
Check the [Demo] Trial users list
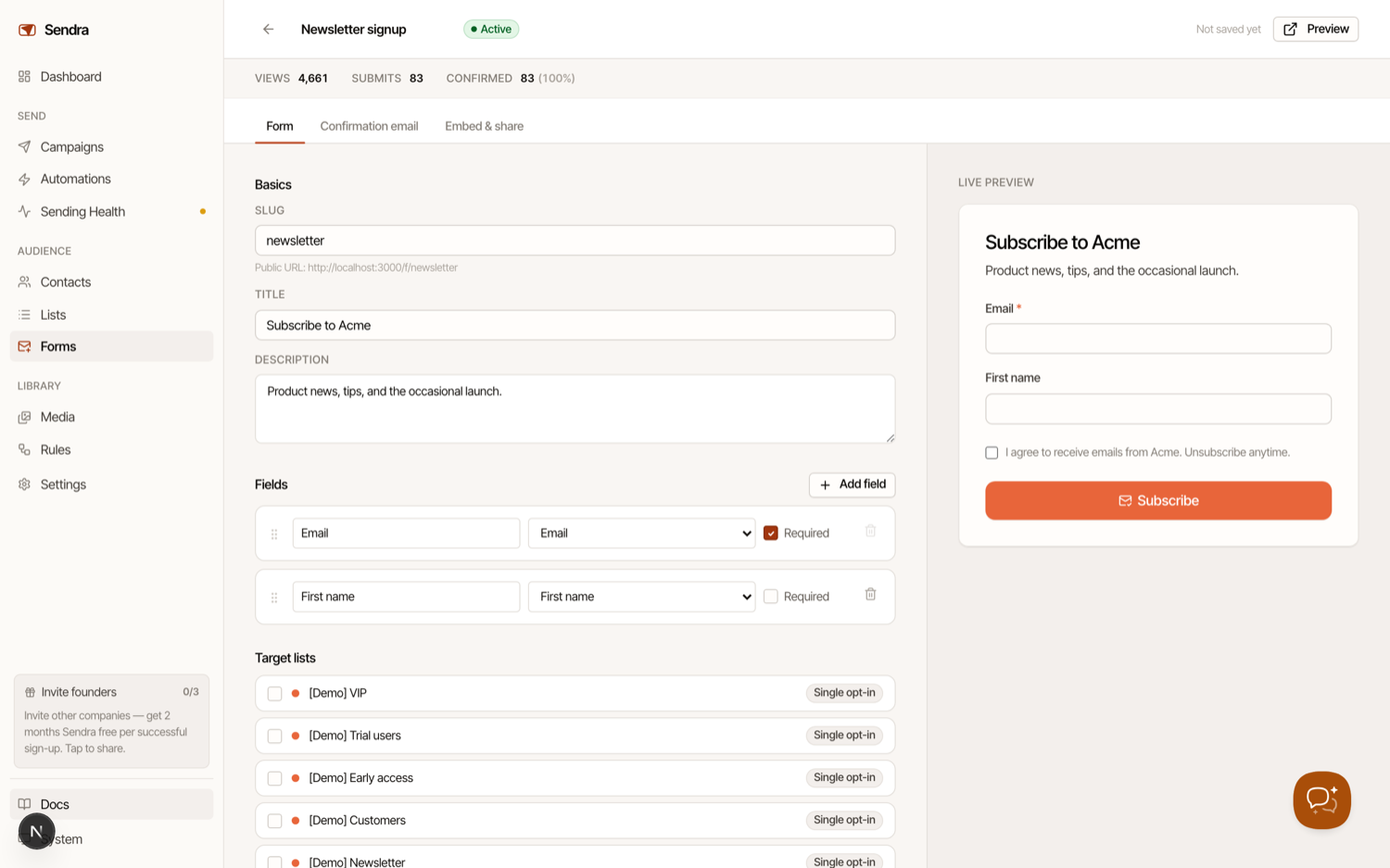coord(274,736)
